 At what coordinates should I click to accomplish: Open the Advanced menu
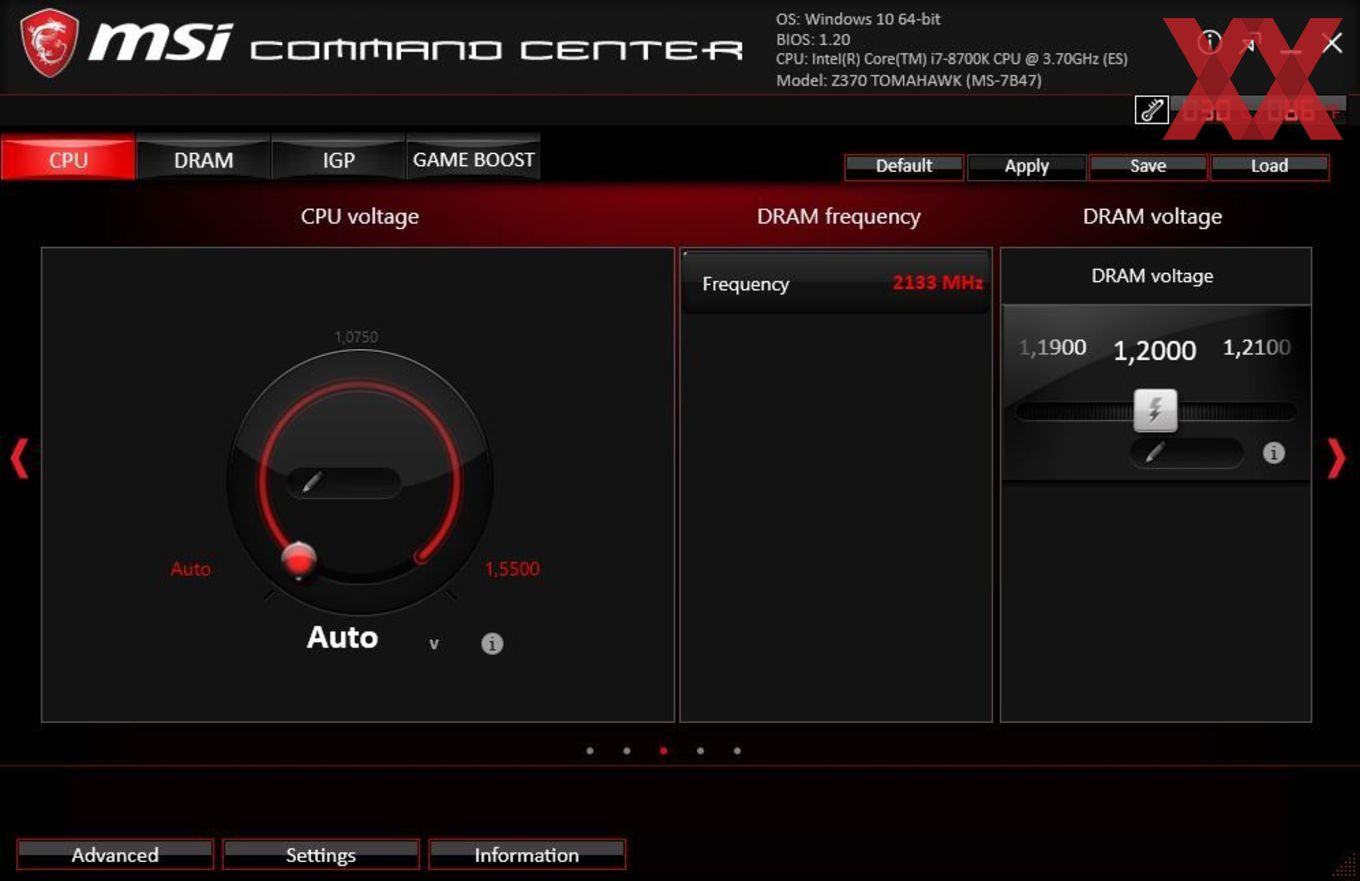tap(115, 855)
